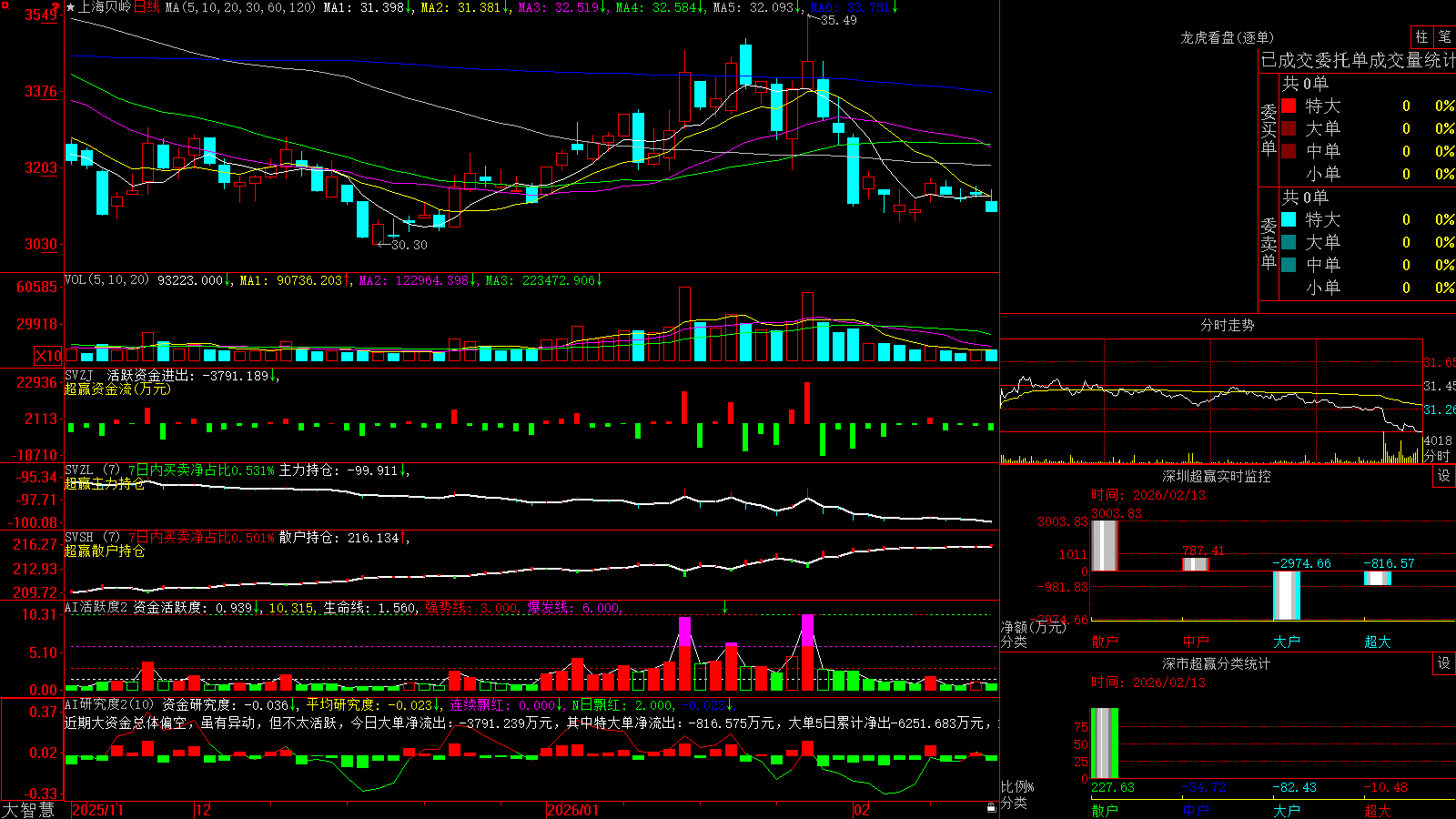Image resolution: width=1456 pixels, height=819 pixels.
Task: Click 散户 bar in 深圳超赢实时监控 chart
Action: pyautogui.click(x=1104, y=546)
